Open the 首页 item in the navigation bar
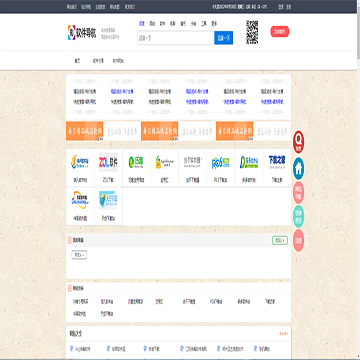This screenshot has height=360, width=360. coord(77,61)
